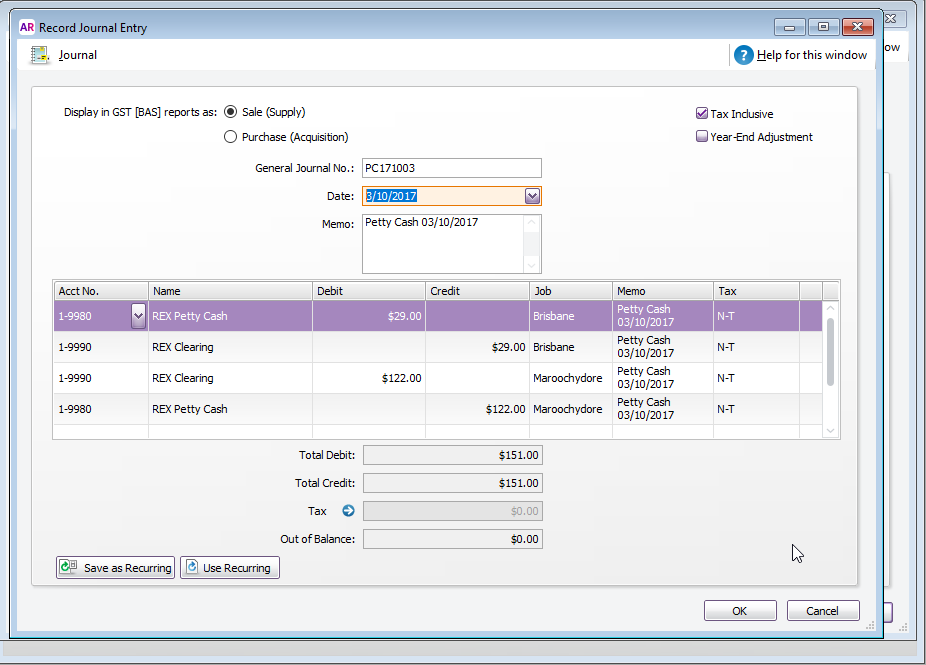The image size is (926, 665).
Task: Open the Journal icon in the toolbar
Action: (x=40, y=55)
